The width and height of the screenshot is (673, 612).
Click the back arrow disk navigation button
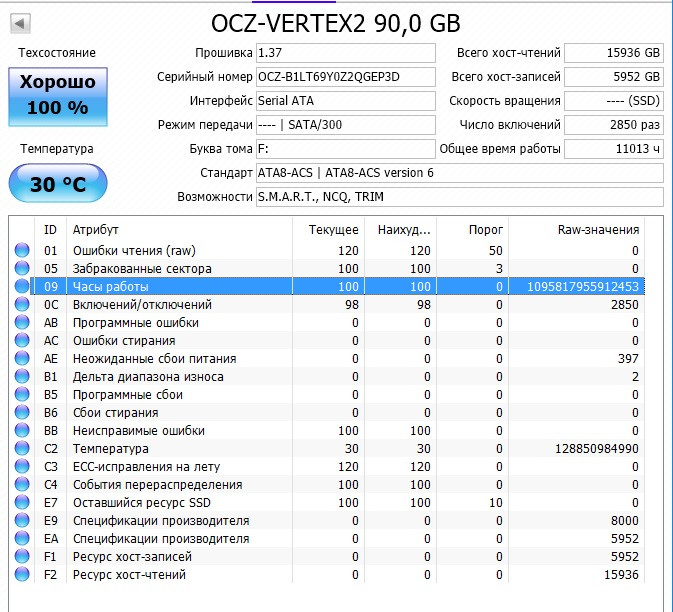pyautogui.click(x=20, y=23)
